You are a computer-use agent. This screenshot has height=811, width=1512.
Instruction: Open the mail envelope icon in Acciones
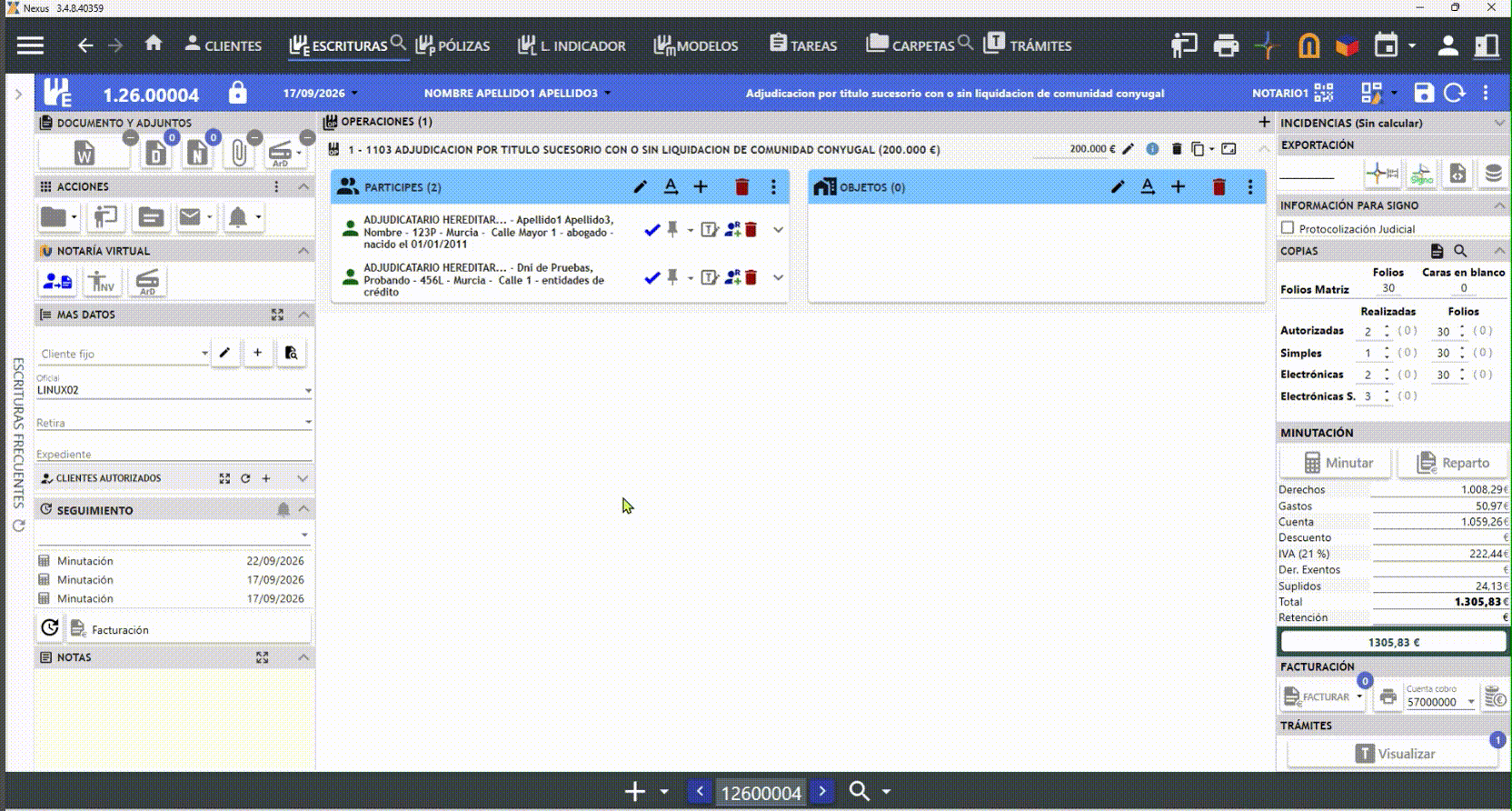point(190,217)
